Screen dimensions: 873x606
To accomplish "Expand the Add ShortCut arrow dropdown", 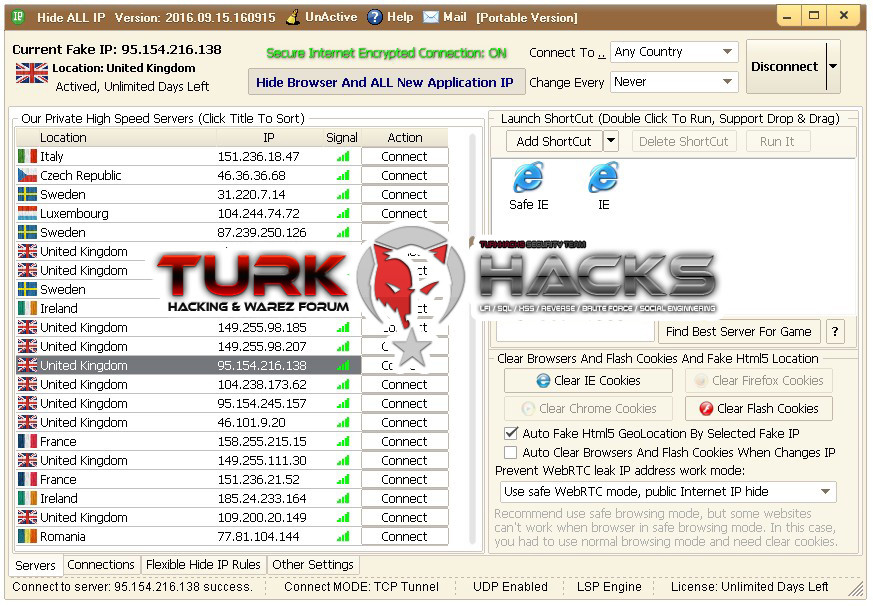I will (x=611, y=141).
